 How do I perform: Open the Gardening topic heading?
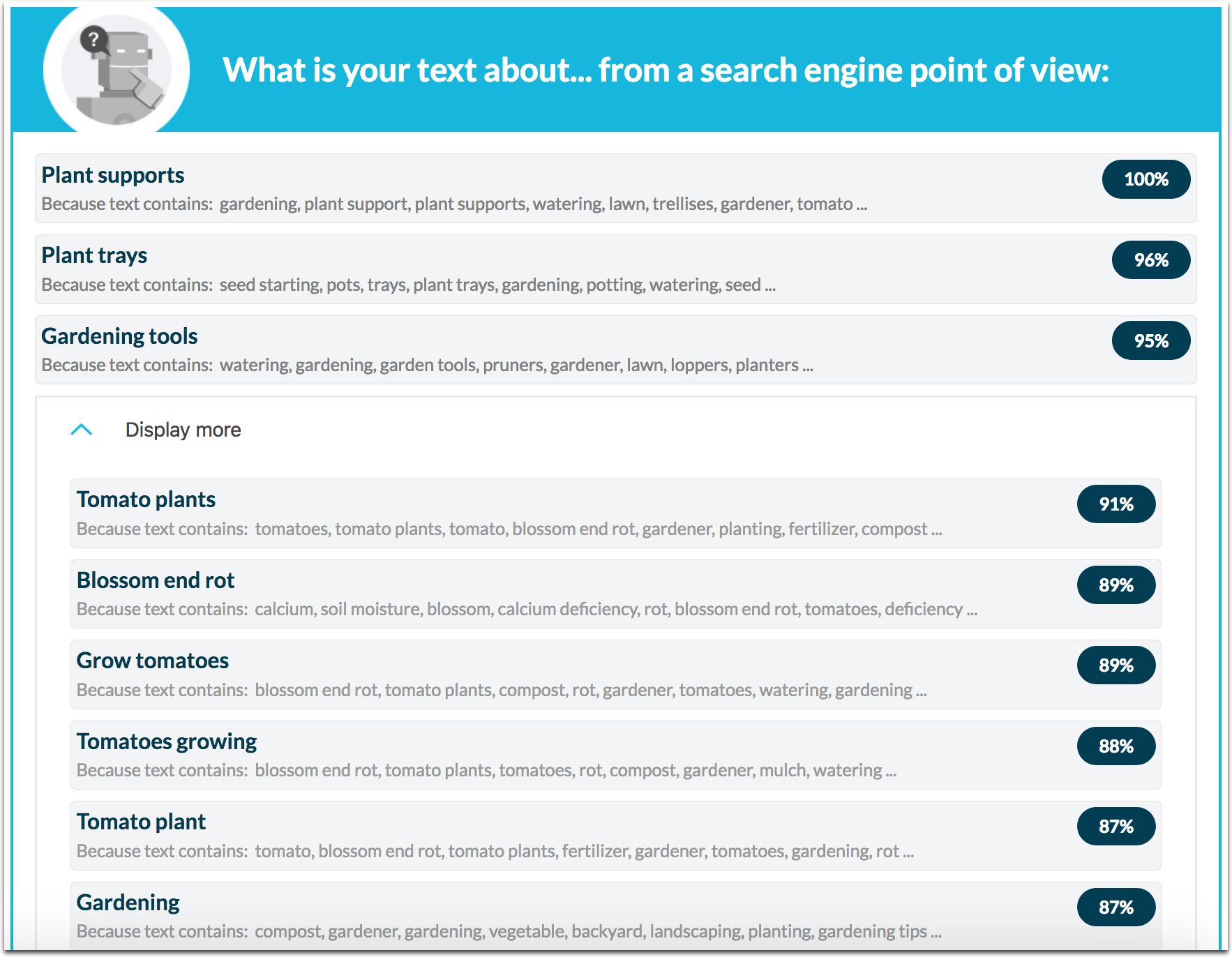tap(128, 903)
